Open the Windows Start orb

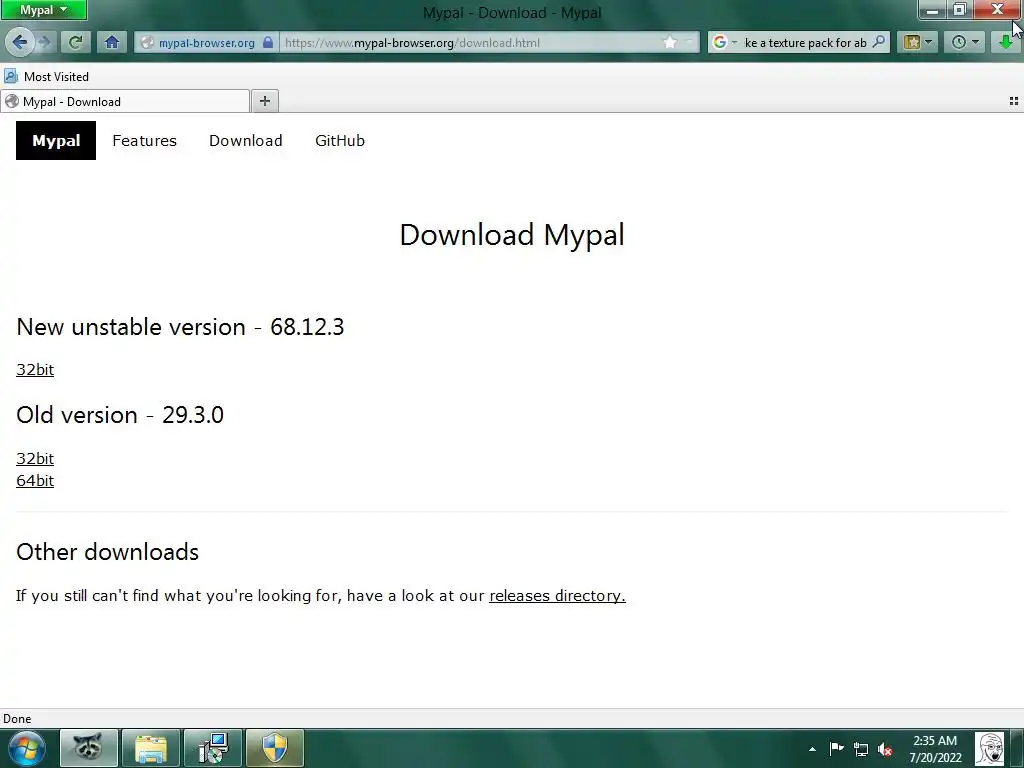coord(27,748)
